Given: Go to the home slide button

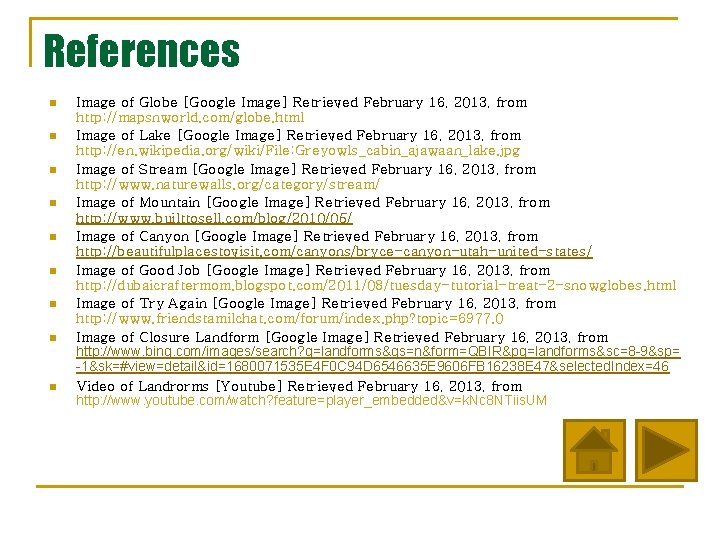Looking at the screenshot, I should [x=594, y=450].
